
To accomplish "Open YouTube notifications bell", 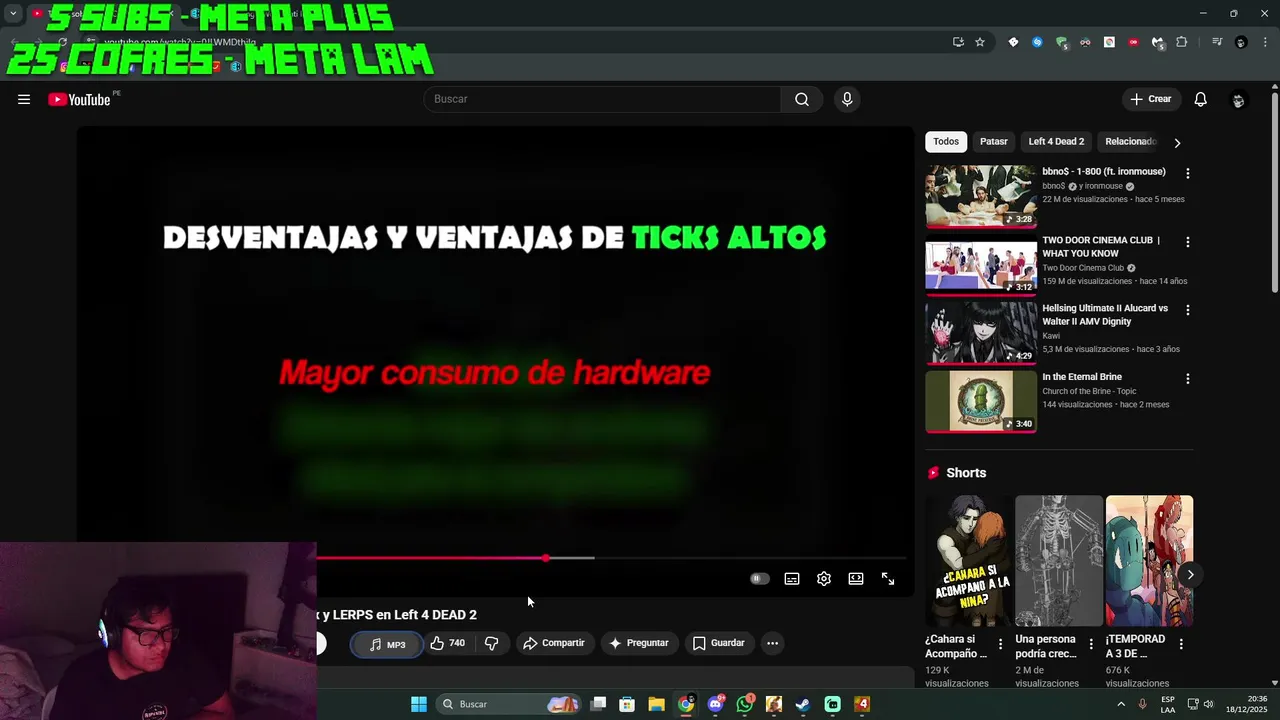I will click(1201, 99).
